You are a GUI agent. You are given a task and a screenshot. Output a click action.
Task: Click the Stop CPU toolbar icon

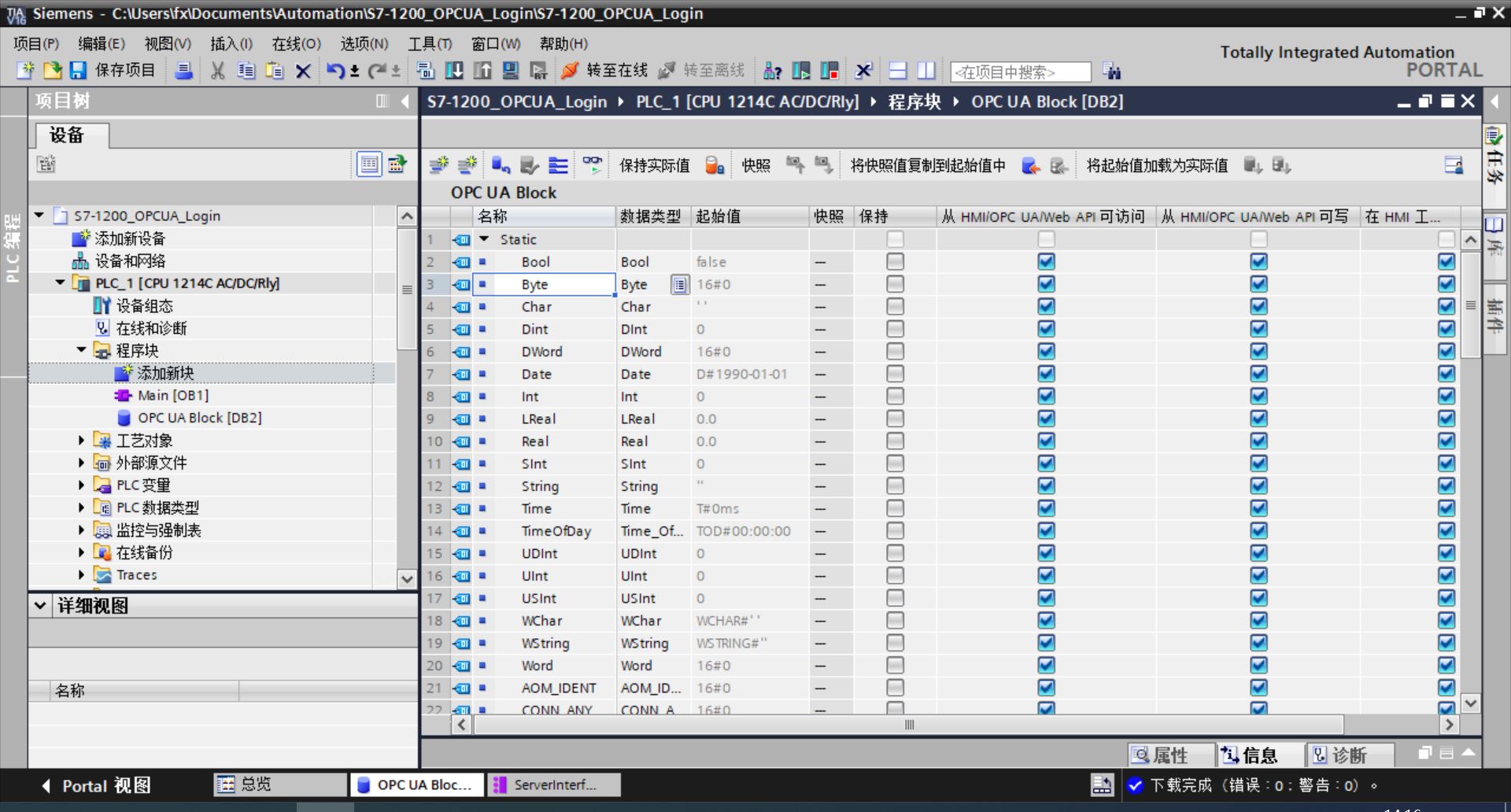(830, 71)
